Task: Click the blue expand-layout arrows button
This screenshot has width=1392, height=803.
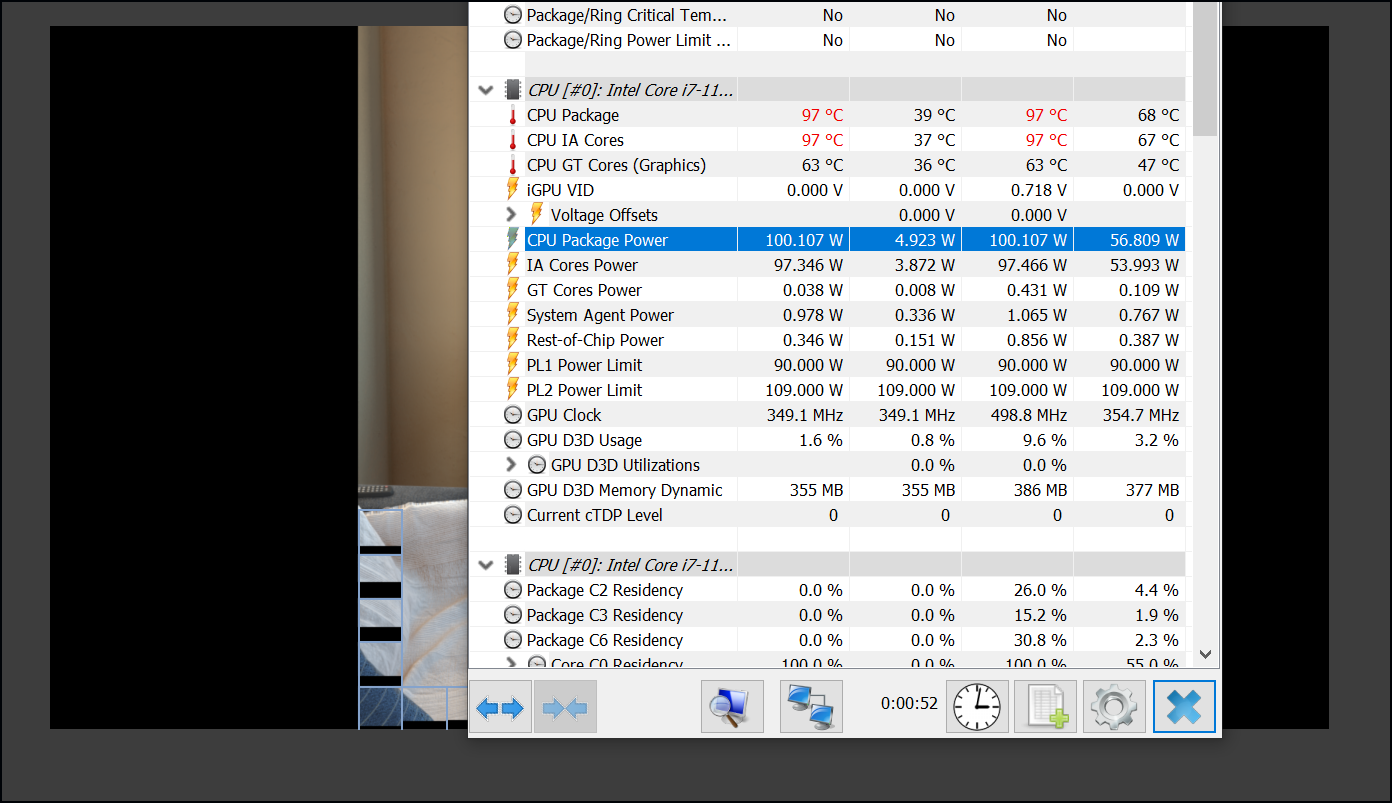Action: 500,708
